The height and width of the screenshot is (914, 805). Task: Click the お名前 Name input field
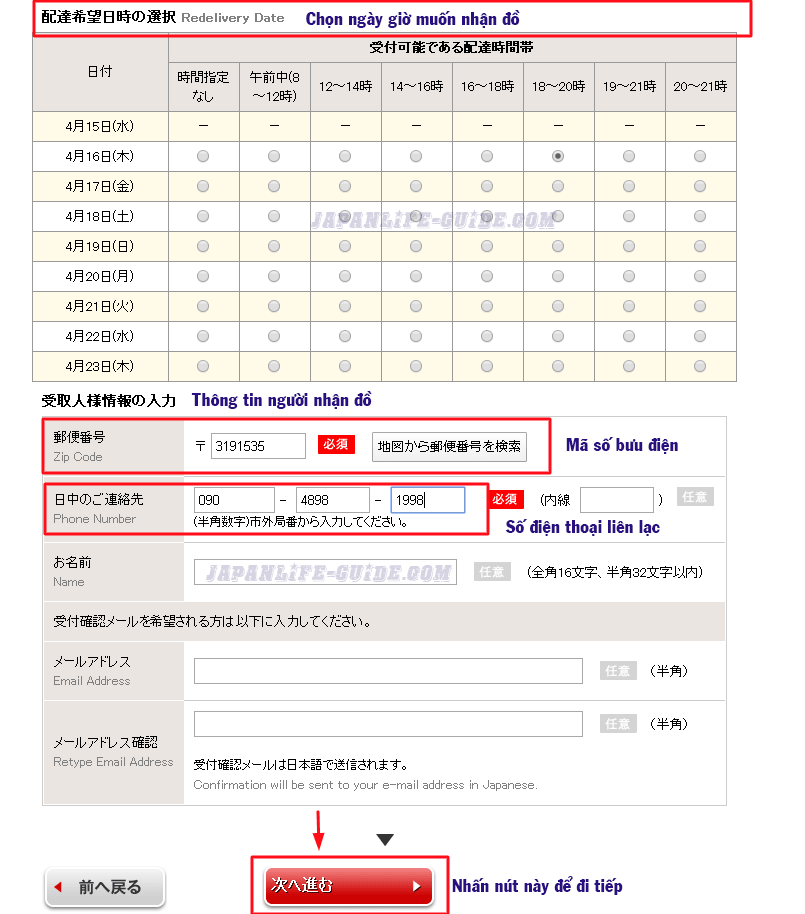pos(325,571)
